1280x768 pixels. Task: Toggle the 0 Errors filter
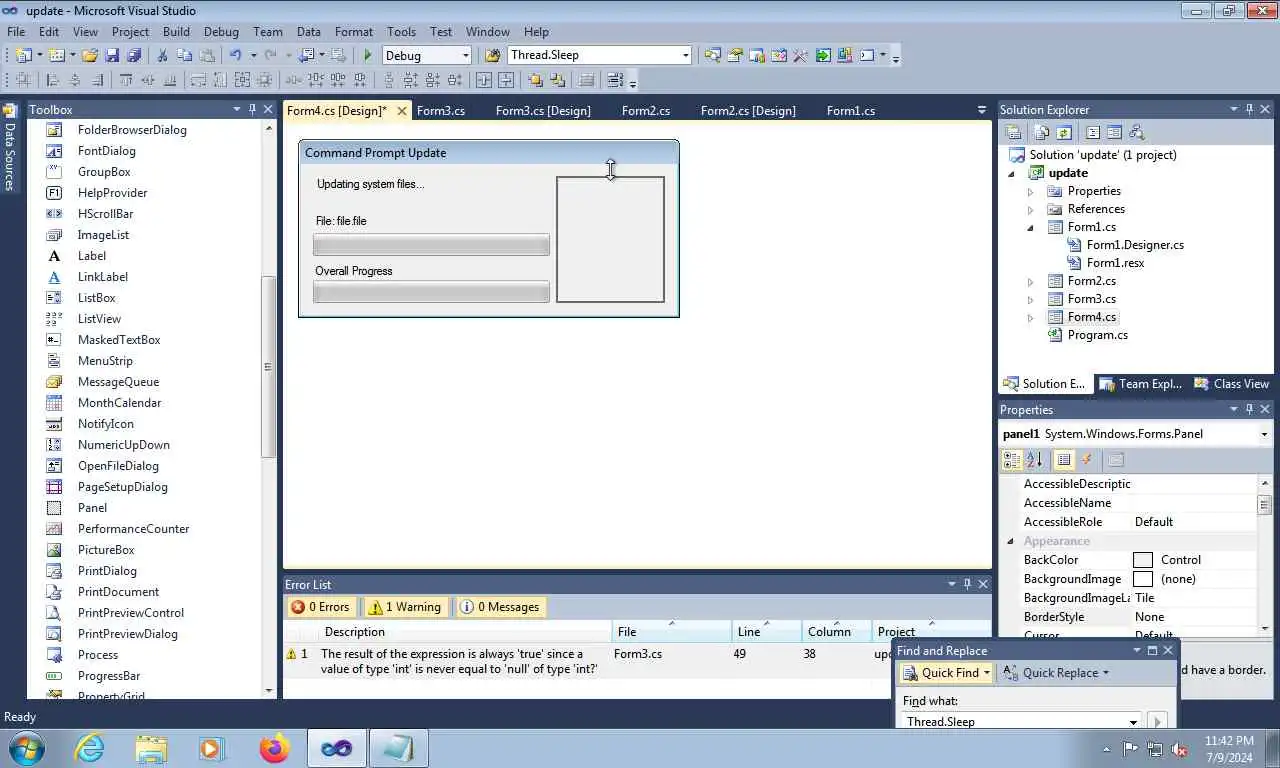coord(320,607)
